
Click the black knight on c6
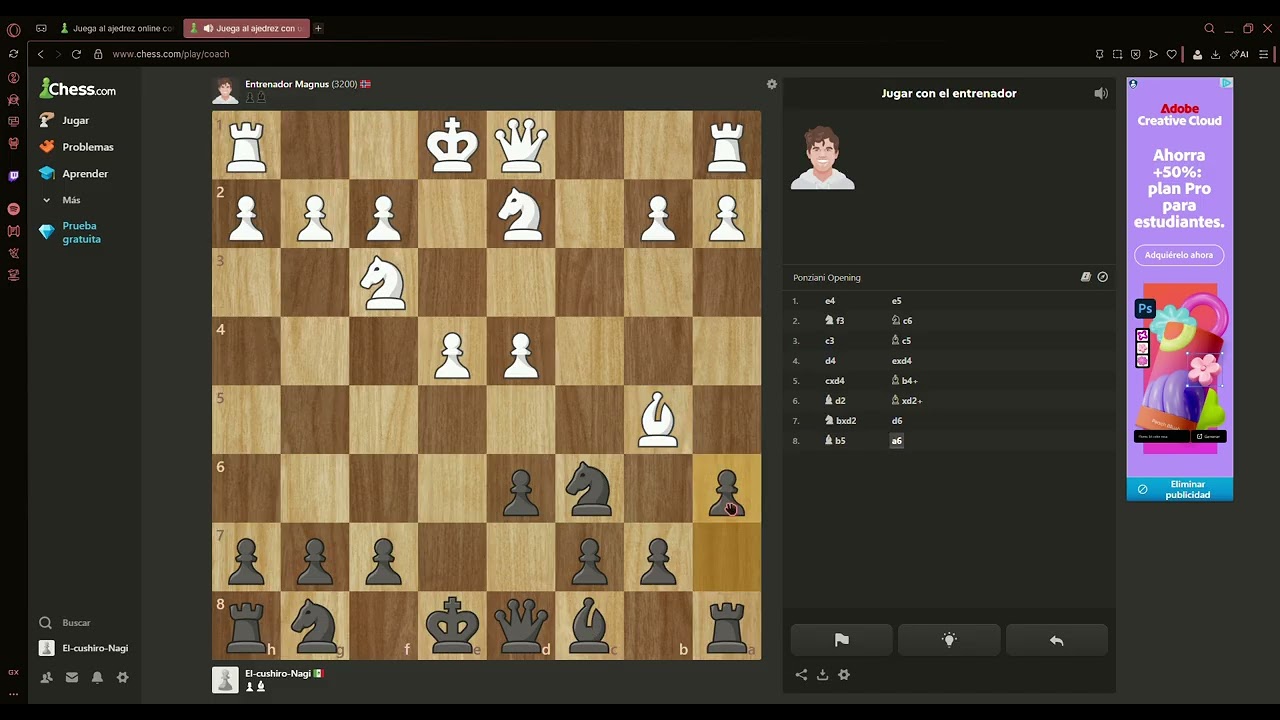pos(590,488)
